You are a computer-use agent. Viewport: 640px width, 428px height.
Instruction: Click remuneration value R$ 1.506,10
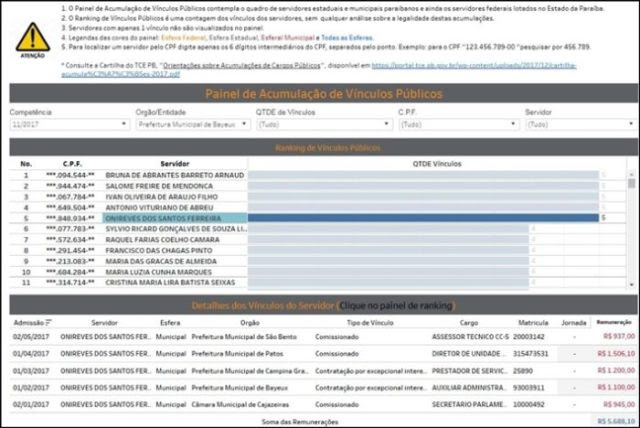616,354
